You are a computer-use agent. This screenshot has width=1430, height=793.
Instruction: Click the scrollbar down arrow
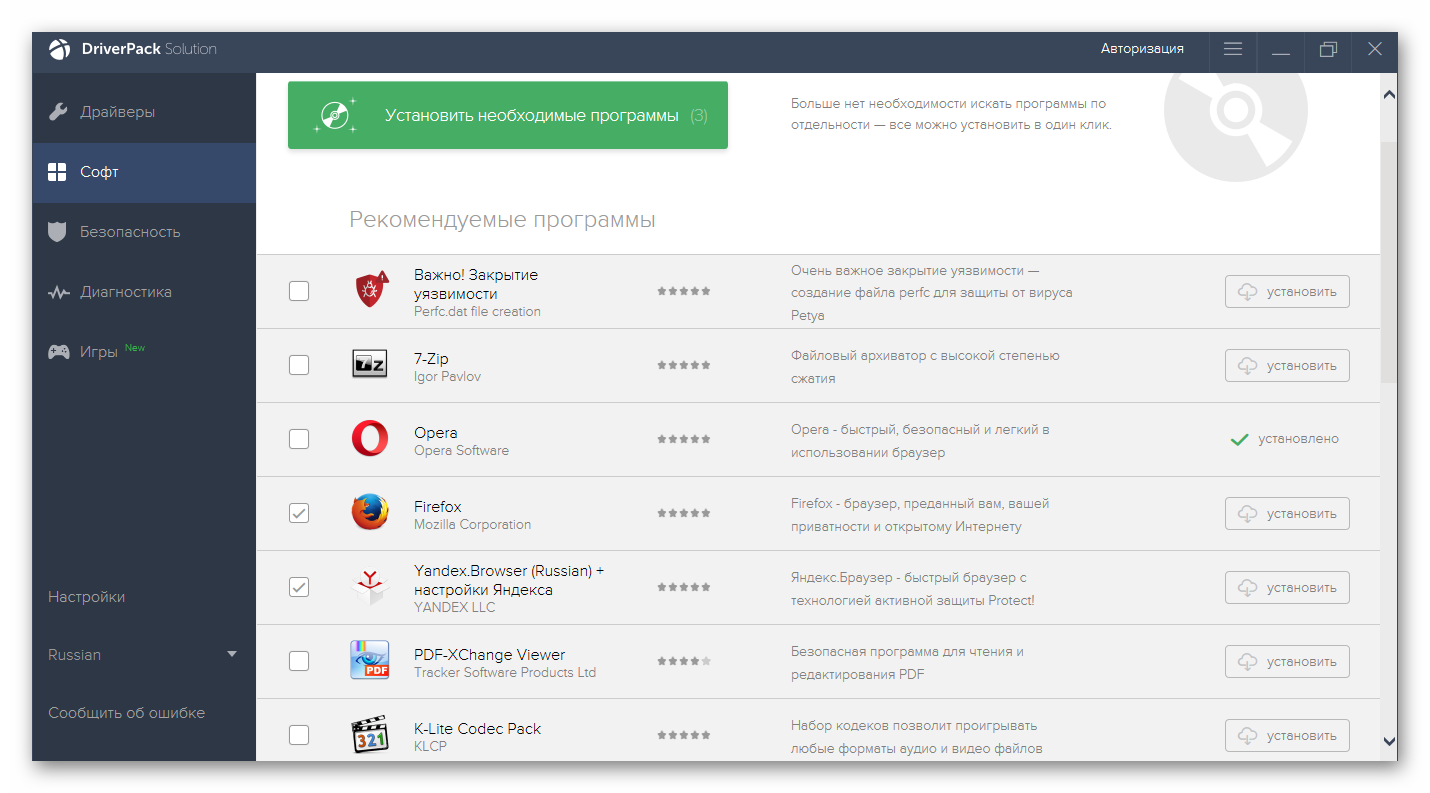click(1389, 741)
